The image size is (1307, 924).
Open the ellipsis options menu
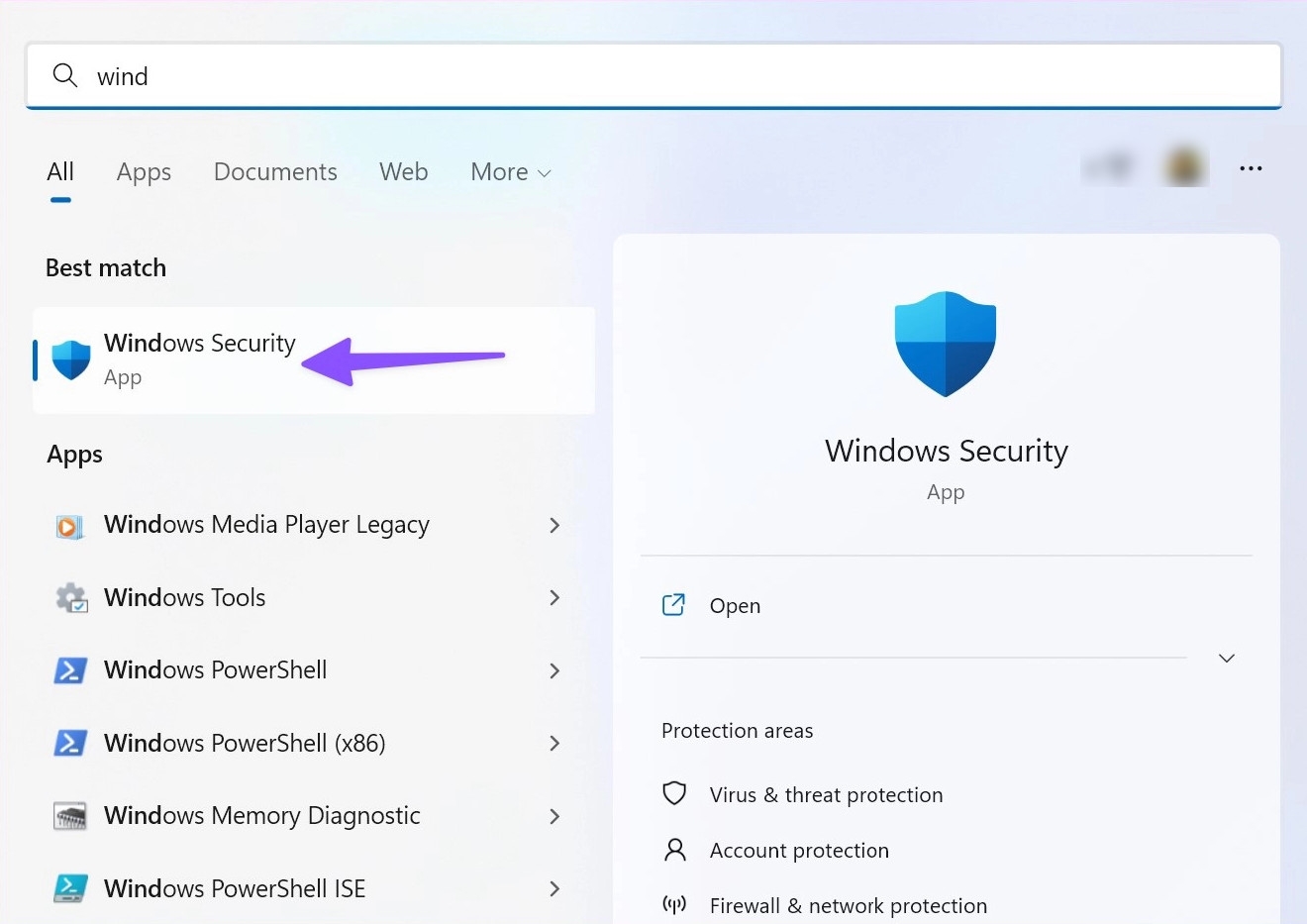(1251, 168)
